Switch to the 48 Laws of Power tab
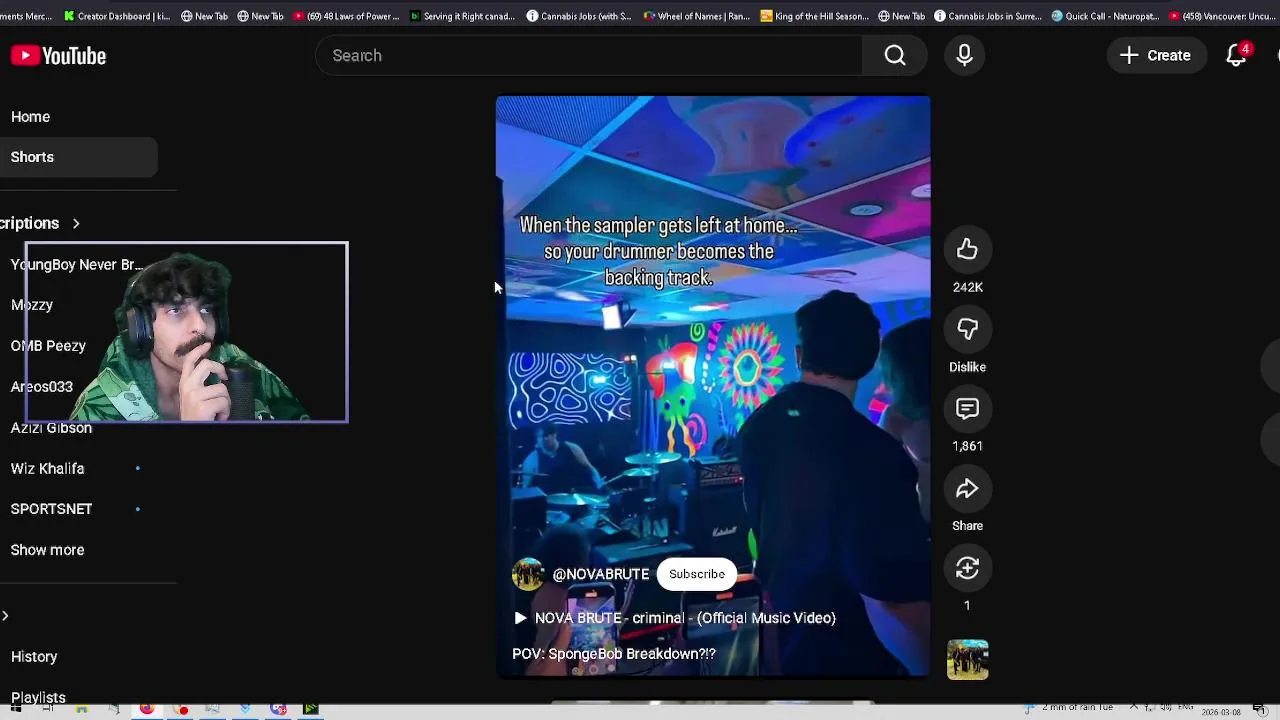Screen dimensions: 1280x720 pyautogui.click(x=347, y=16)
